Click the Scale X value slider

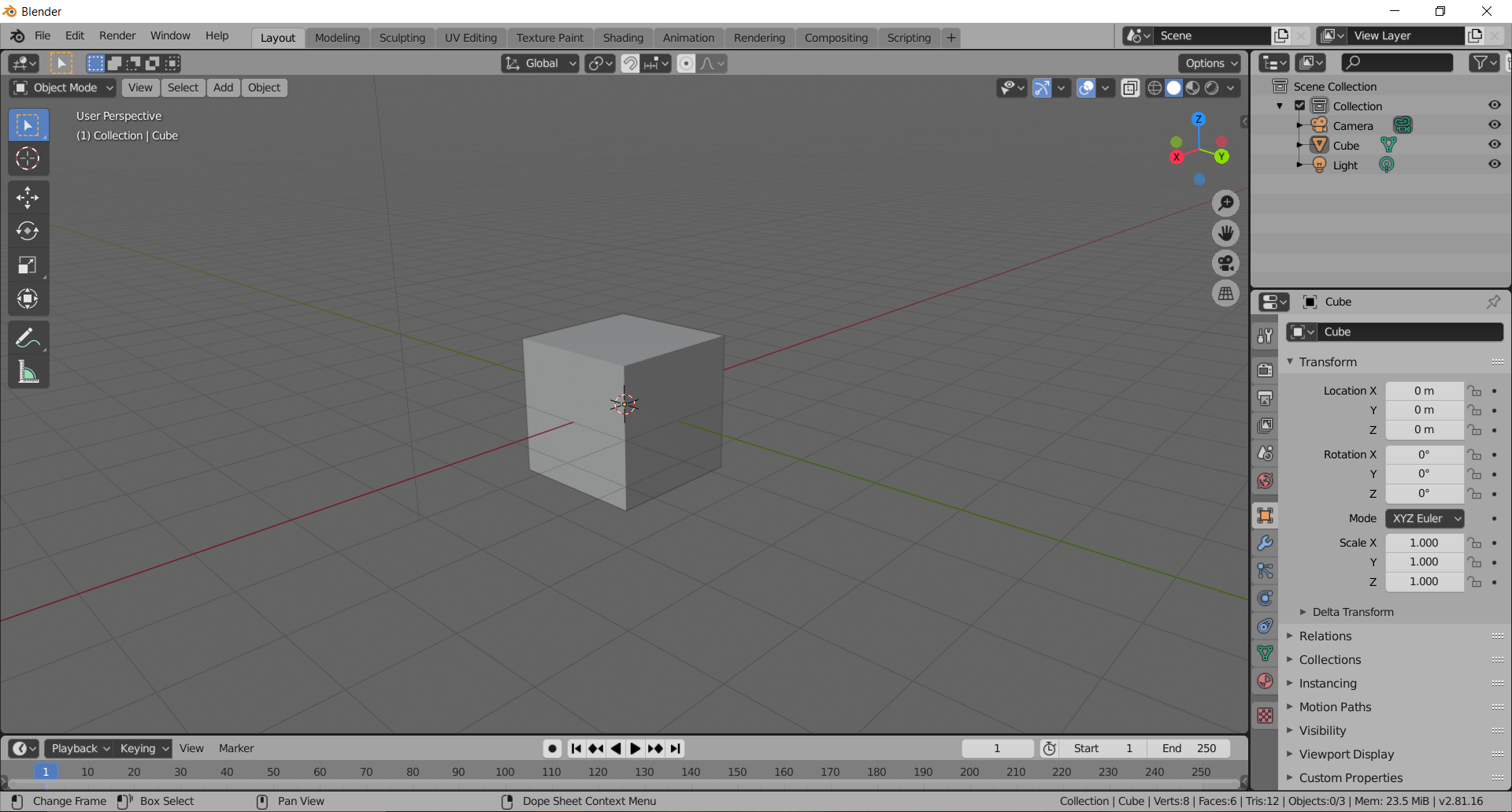(x=1424, y=543)
